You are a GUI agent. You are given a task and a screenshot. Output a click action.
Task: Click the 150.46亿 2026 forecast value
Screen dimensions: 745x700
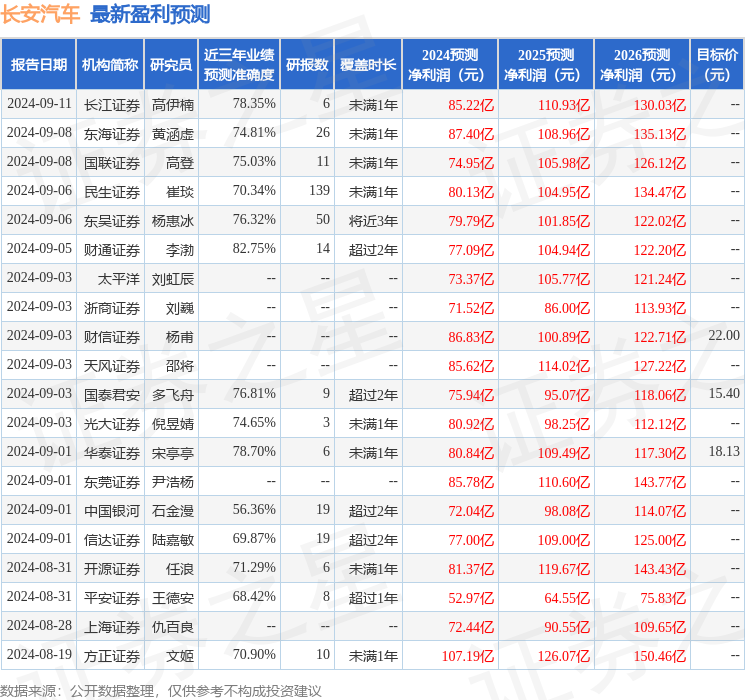[x=660, y=655]
